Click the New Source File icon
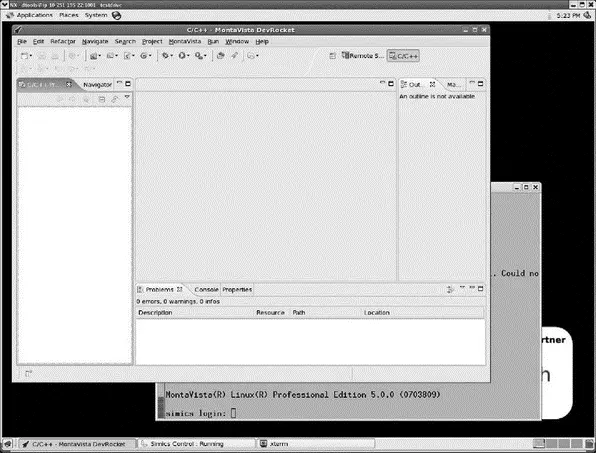The image size is (596, 453). 127,56
